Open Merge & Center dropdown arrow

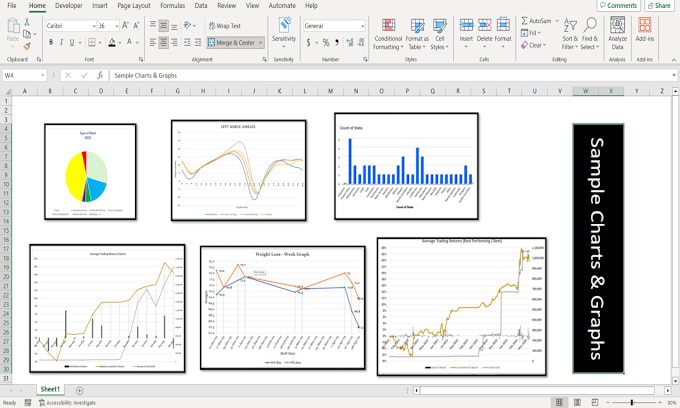[x=260, y=42]
